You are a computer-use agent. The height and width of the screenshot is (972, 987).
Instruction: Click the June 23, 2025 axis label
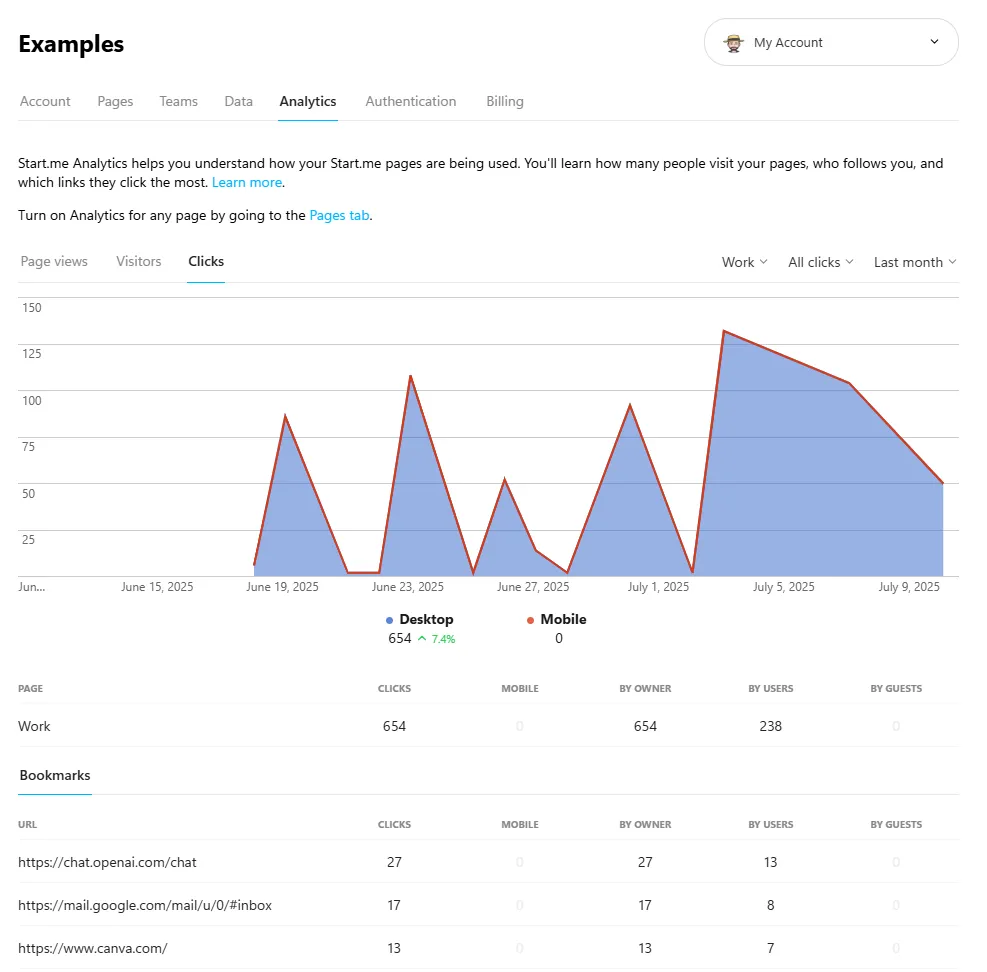click(x=407, y=587)
